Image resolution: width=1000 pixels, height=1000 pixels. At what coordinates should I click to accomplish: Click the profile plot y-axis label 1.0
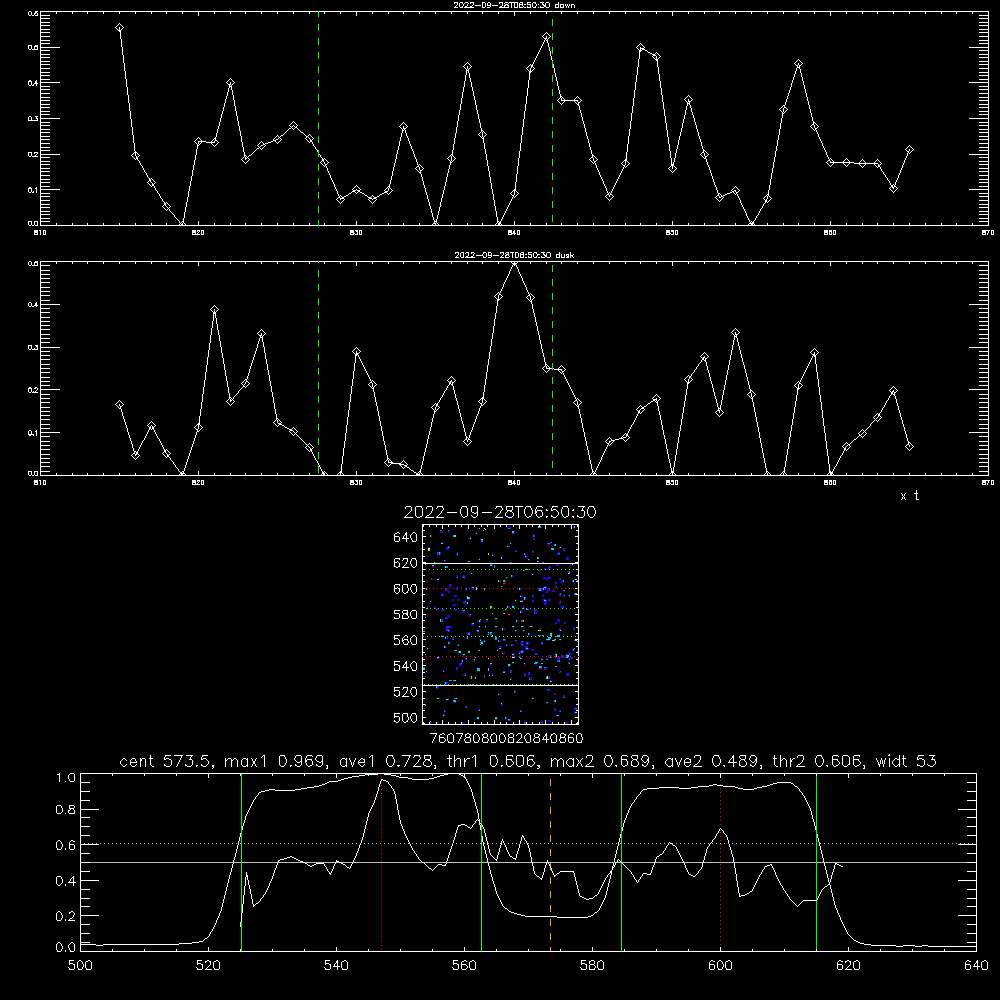coord(66,778)
